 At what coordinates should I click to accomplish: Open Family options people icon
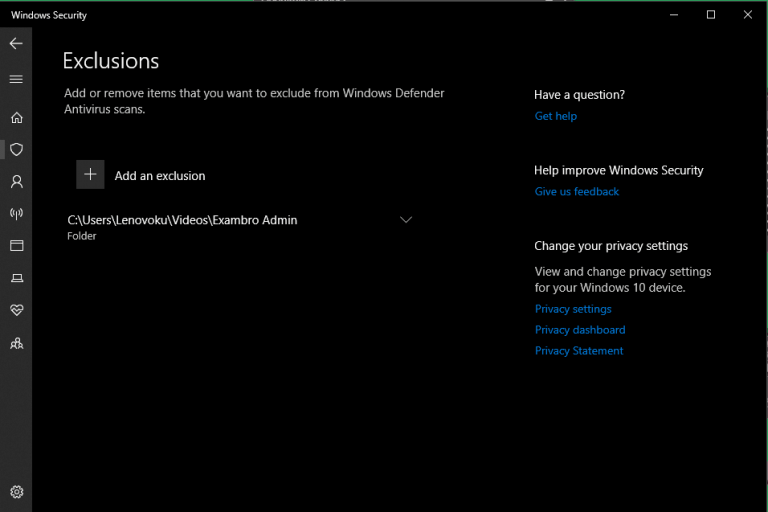[17, 343]
